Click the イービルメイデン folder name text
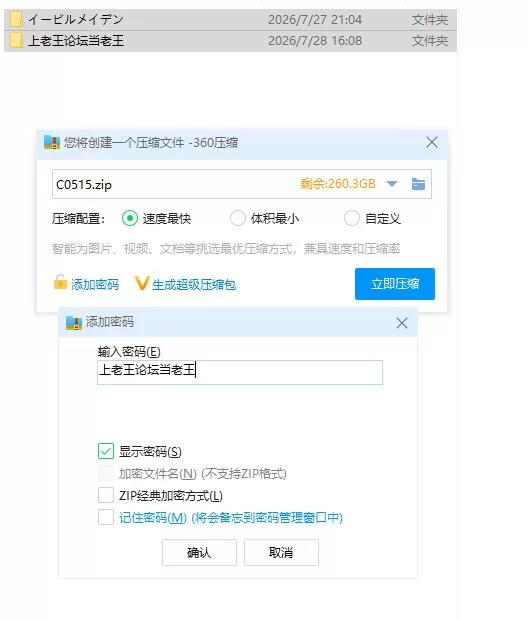This screenshot has width=528, height=620. (x=76, y=19)
